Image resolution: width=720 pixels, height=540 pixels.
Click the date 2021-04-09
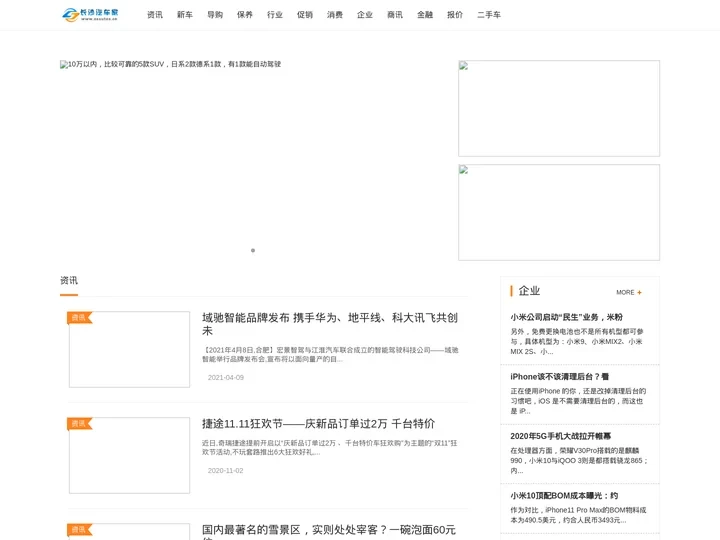(225, 377)
